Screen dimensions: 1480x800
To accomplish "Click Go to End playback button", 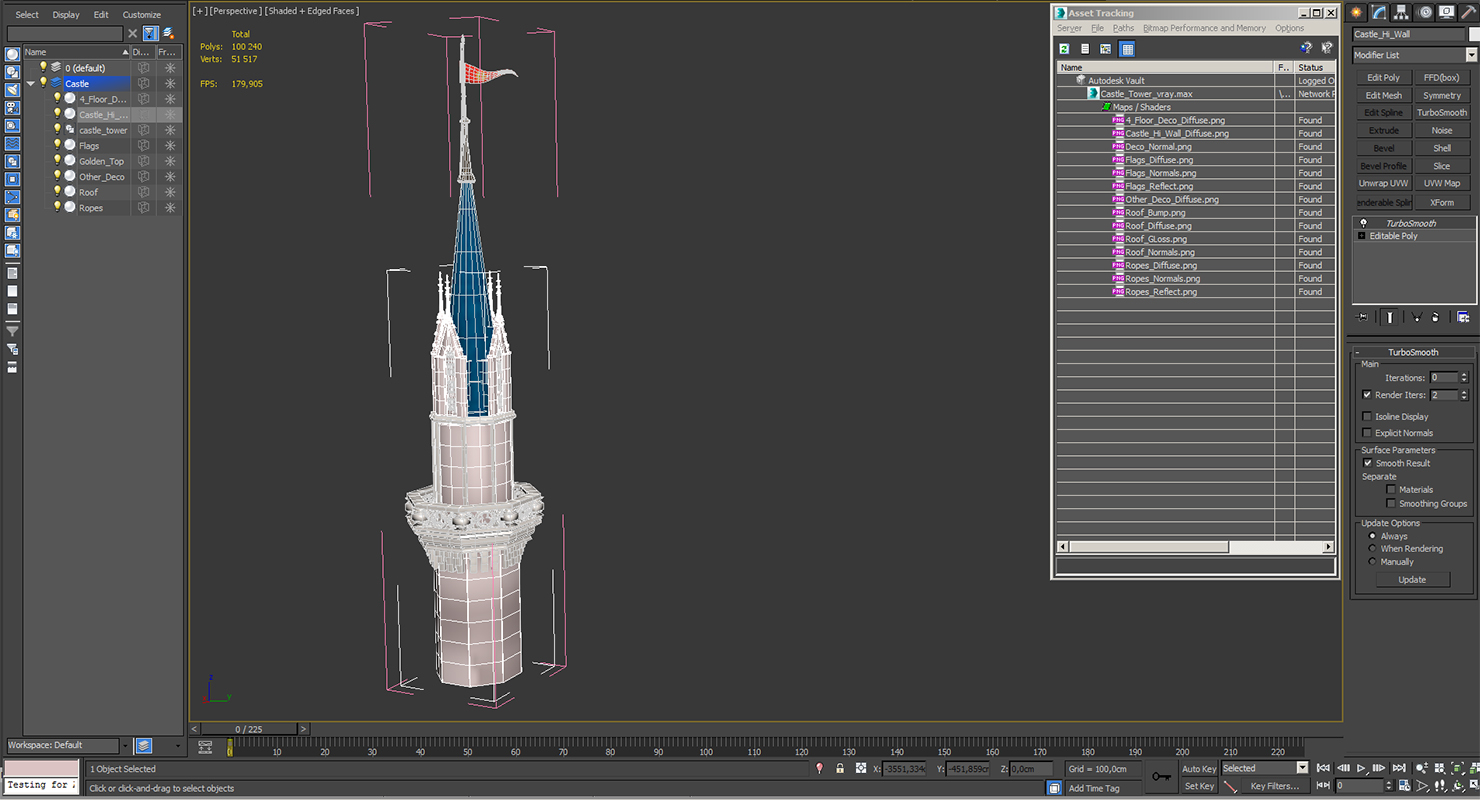I will (1399, 768).
